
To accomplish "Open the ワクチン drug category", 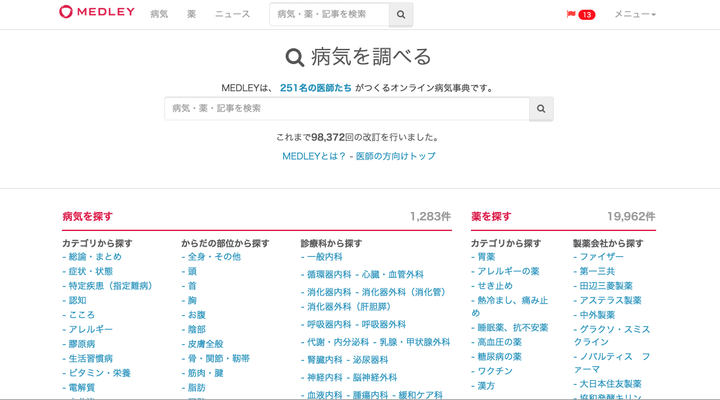I will [495, 371].
